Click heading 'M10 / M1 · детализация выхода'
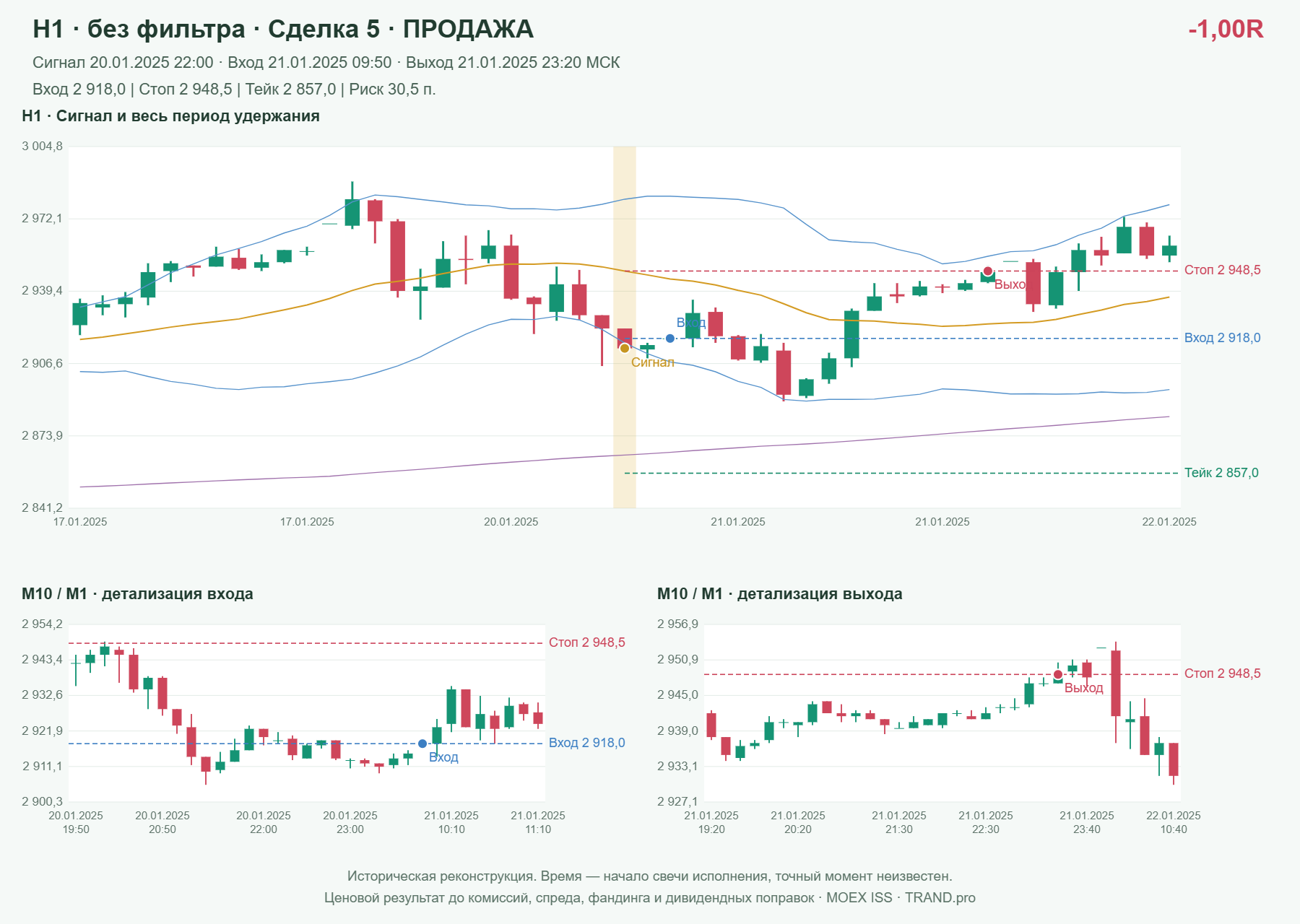 780,594
